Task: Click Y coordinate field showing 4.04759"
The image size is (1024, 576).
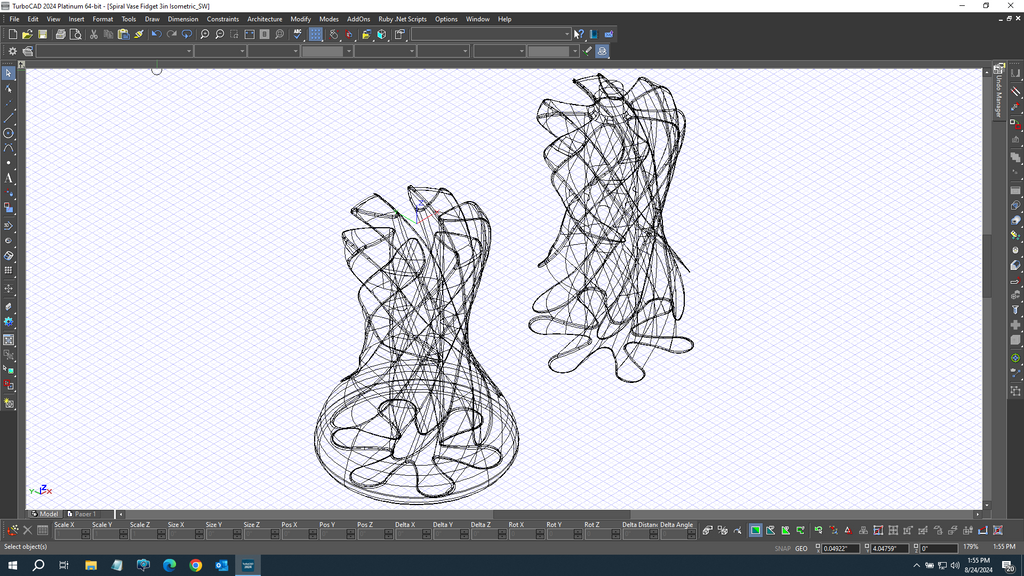Action: point(889,549)
